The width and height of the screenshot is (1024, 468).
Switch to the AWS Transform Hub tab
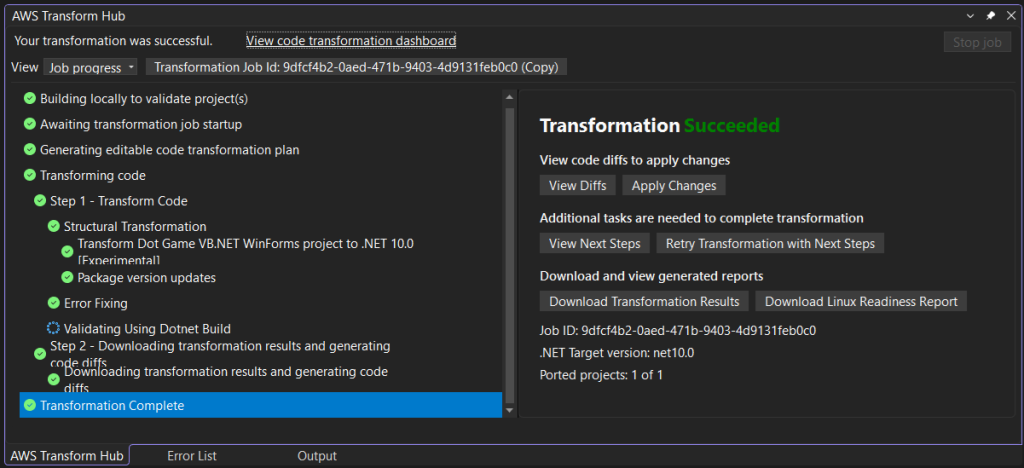click(67, 456)
